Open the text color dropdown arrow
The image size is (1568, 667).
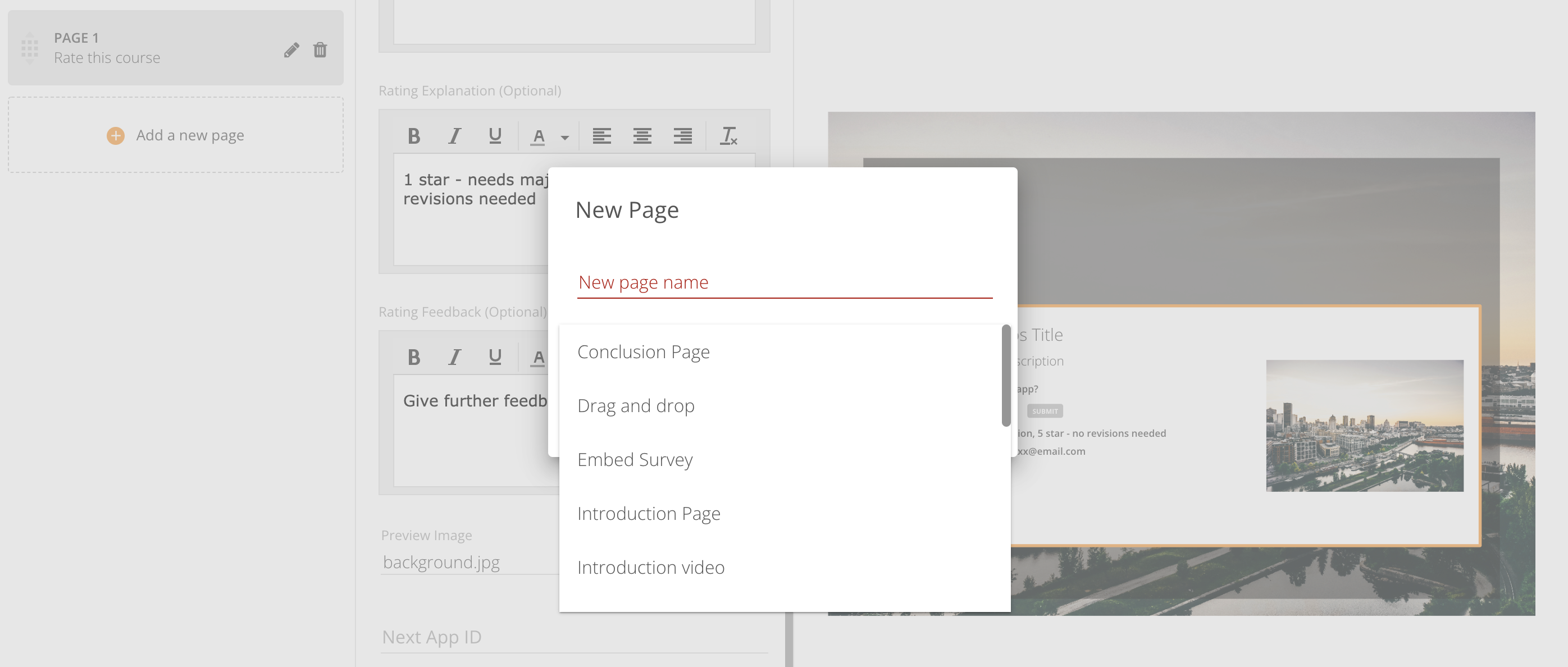pos(565,137)
